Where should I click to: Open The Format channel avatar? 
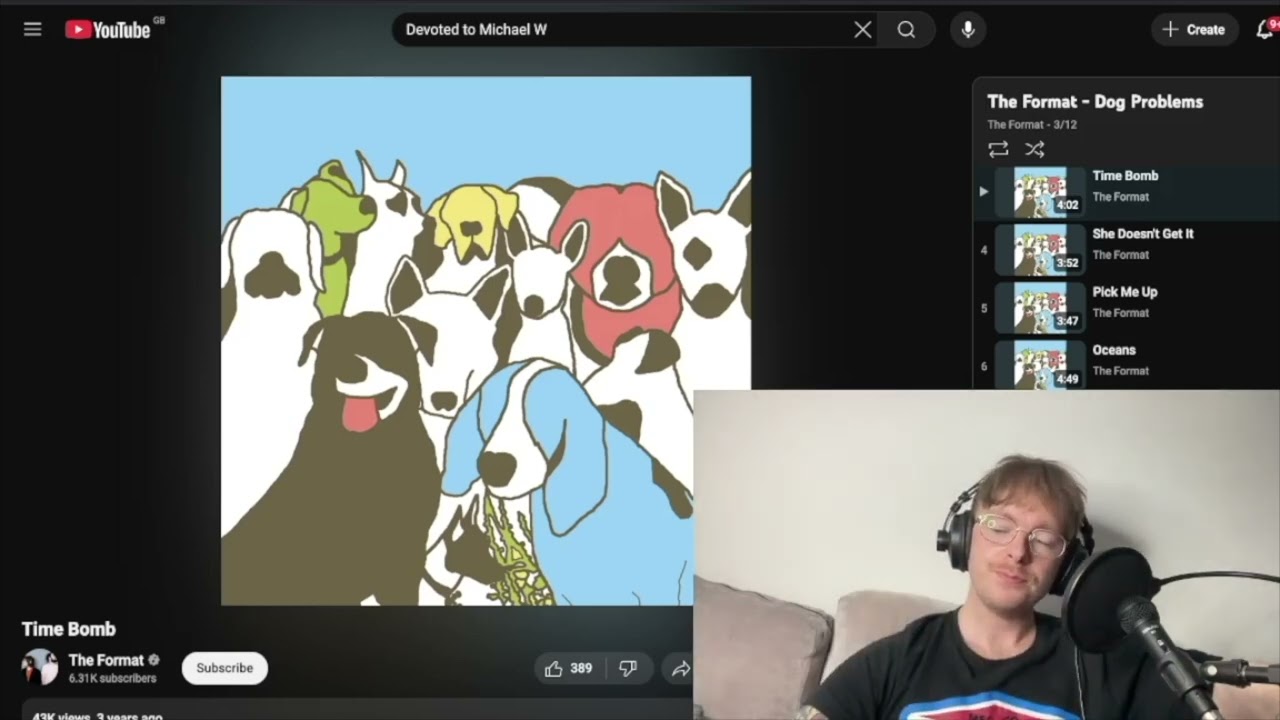(40, 668)
